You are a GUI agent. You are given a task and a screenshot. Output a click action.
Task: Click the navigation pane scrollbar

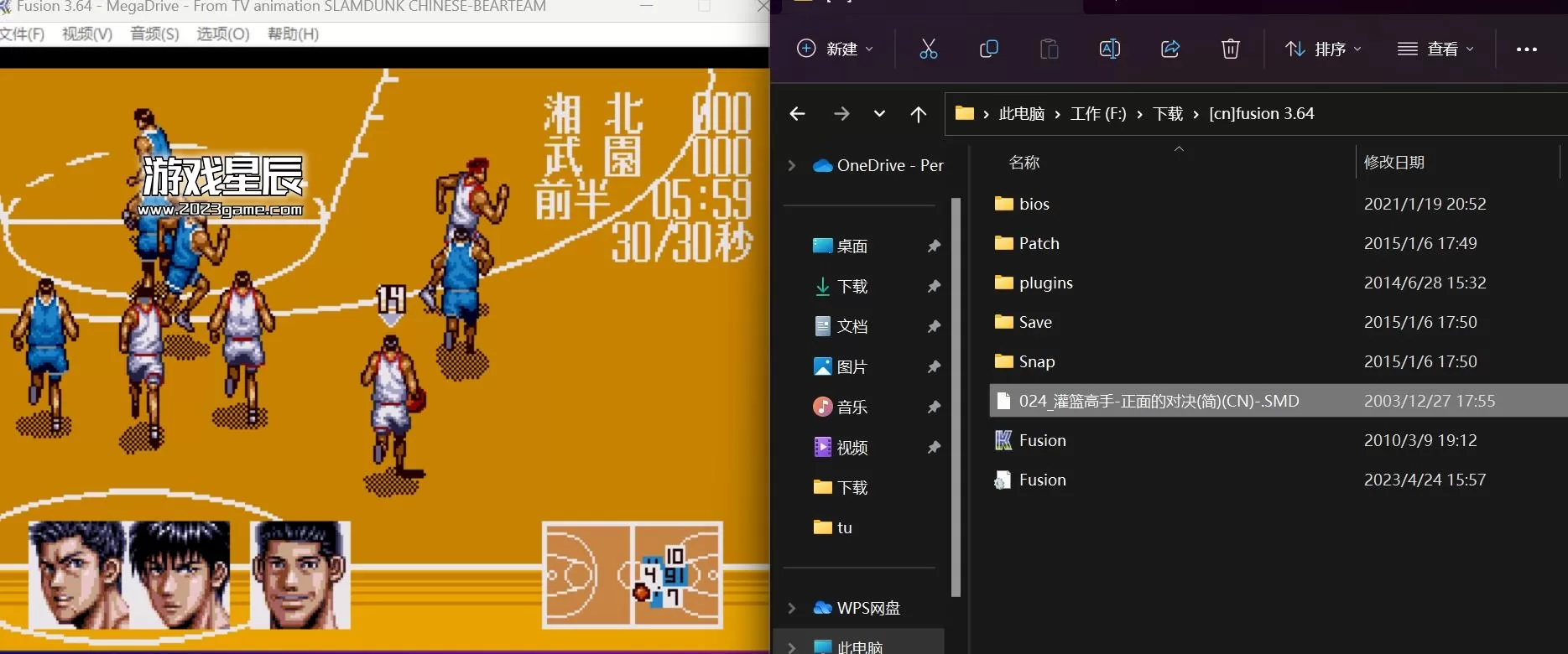[x=956, y=394]
